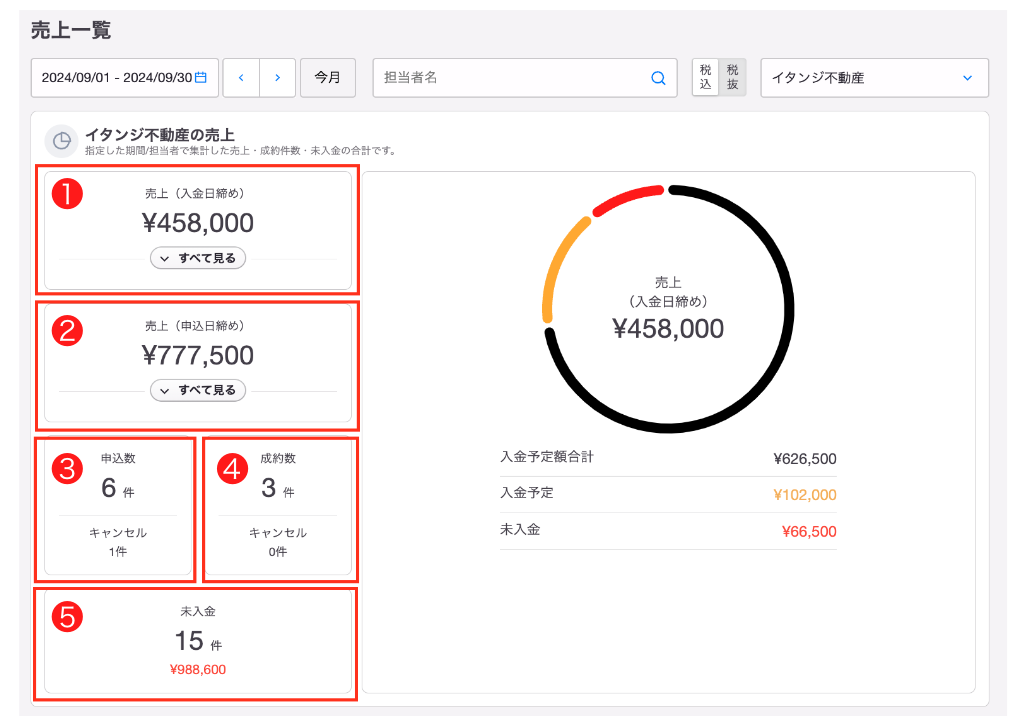This screenshot has height=716, width=1023.
Task: Click the search magnifier icon
Action: point(658,78)
